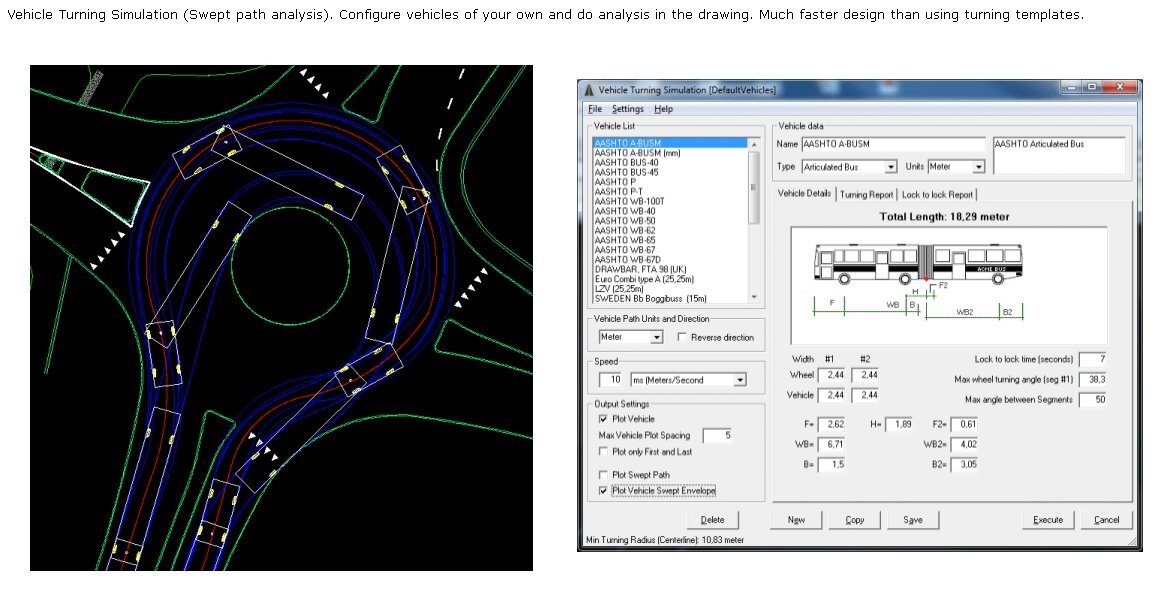Enable the Plot Swept Path option
The image size is (1160, 608).
[x=603, y=474]
